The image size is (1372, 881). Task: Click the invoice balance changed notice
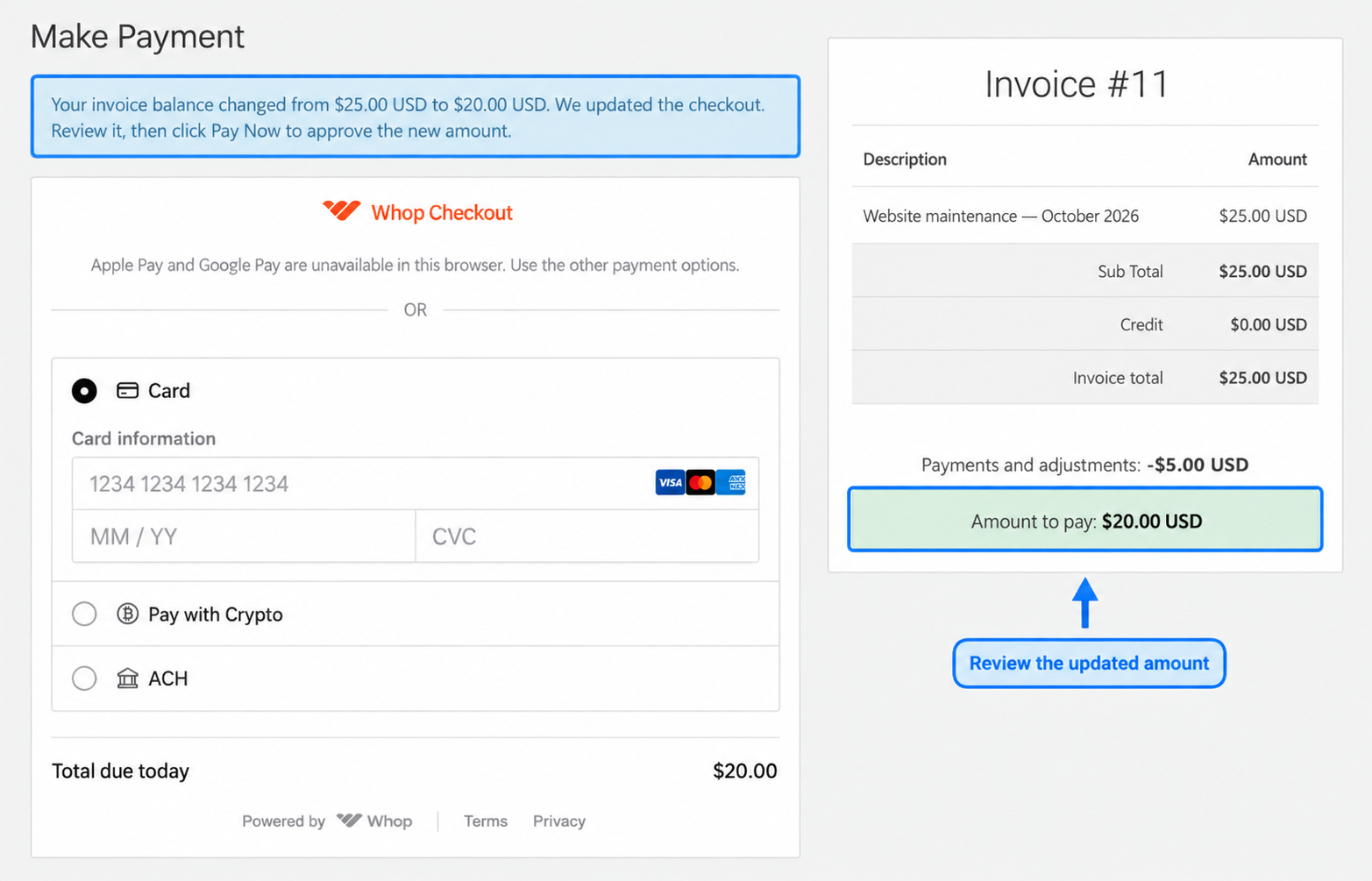pos(416,117)
